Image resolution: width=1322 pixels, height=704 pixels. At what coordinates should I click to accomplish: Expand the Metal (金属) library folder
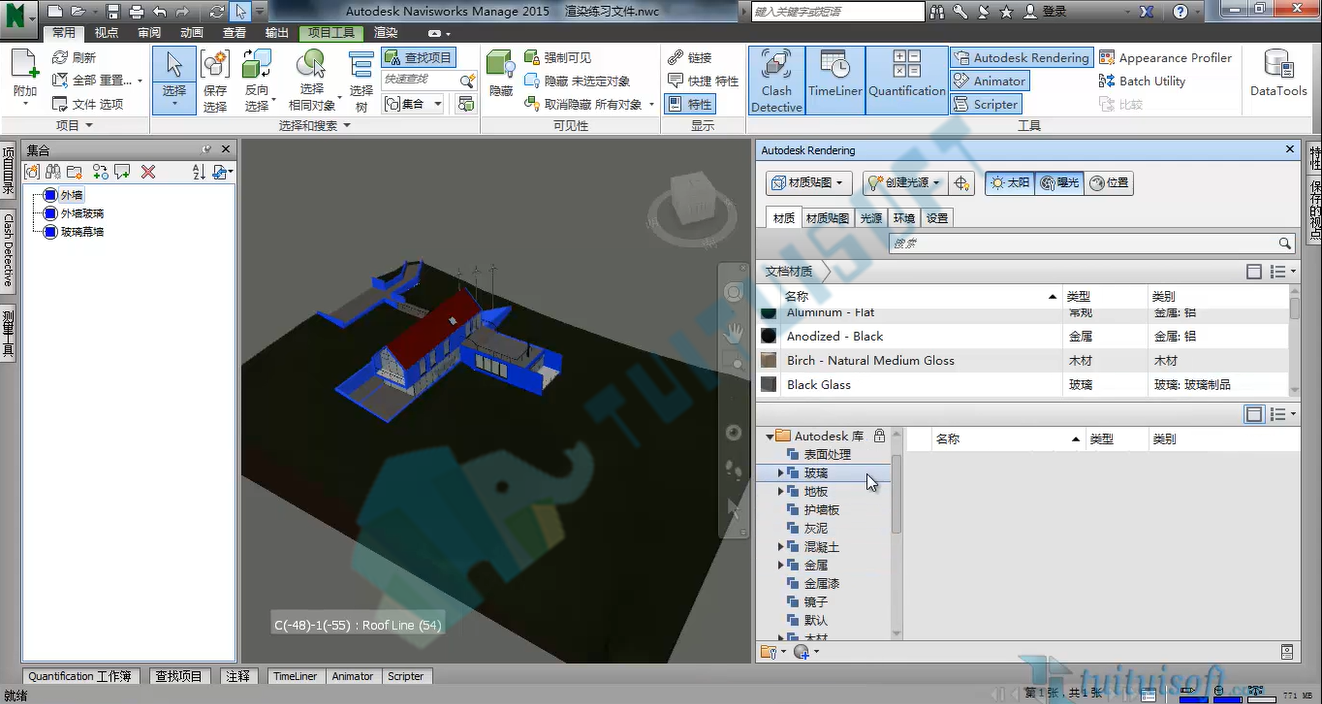tap(781, 565)
